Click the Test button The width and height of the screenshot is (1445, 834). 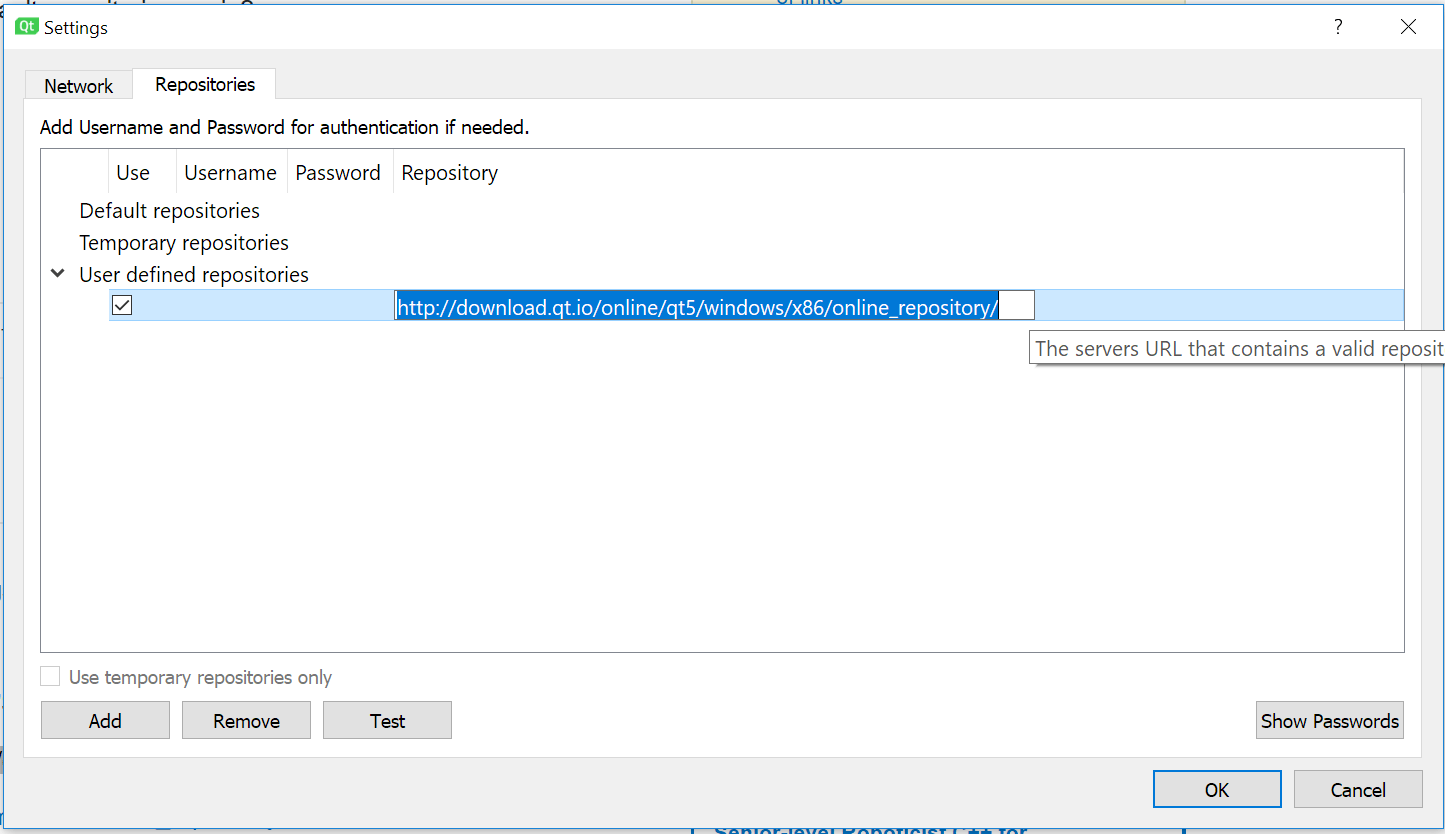tap(387, 720)
